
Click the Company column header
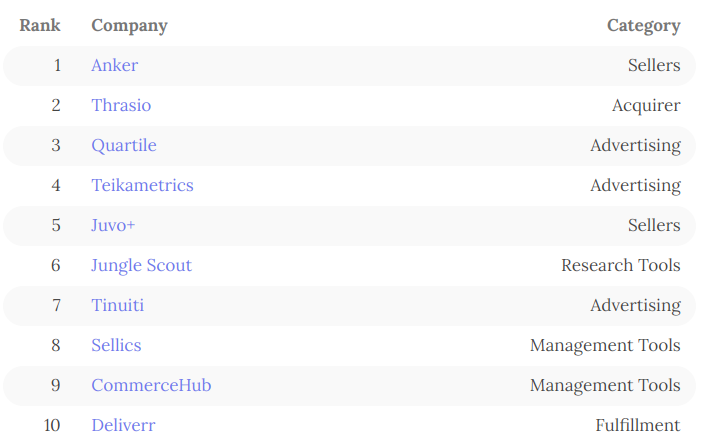(129, 26)
